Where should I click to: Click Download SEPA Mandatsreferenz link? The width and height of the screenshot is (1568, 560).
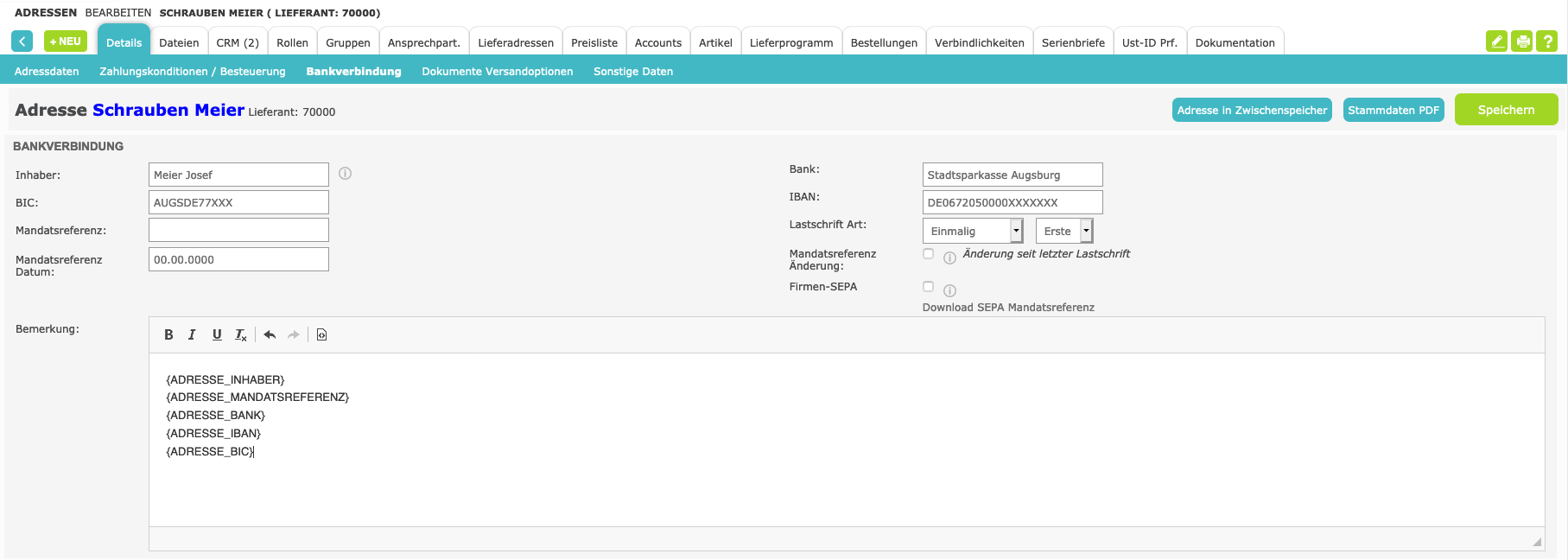(x=1008, y=308)
